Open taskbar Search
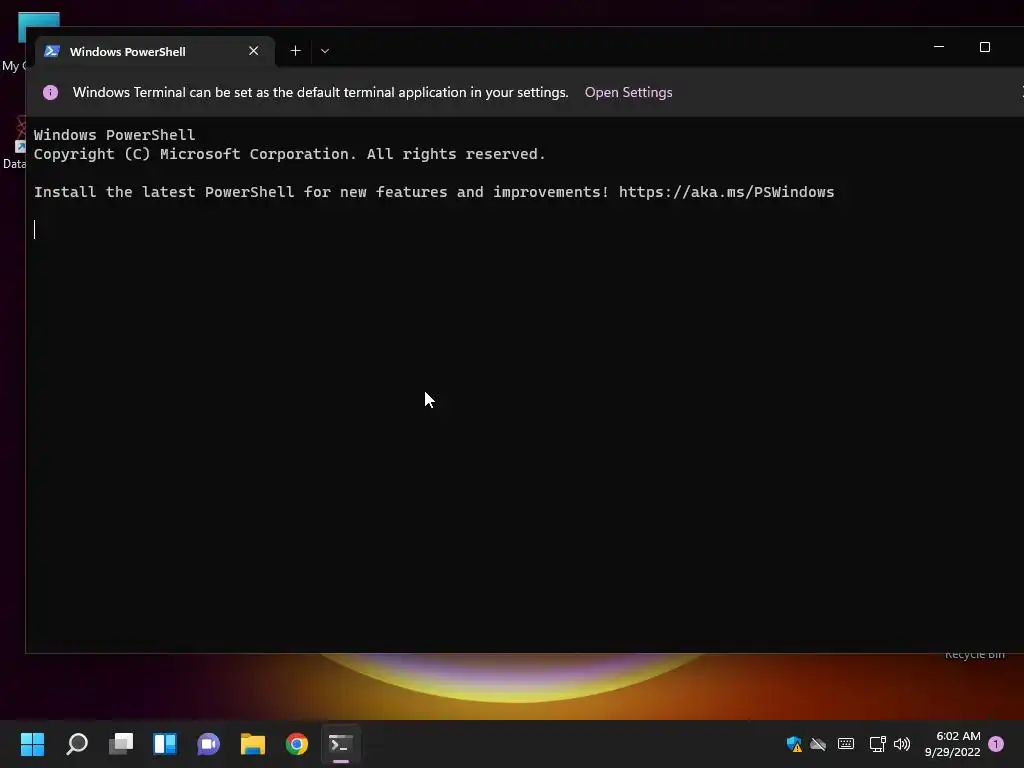 77,744
